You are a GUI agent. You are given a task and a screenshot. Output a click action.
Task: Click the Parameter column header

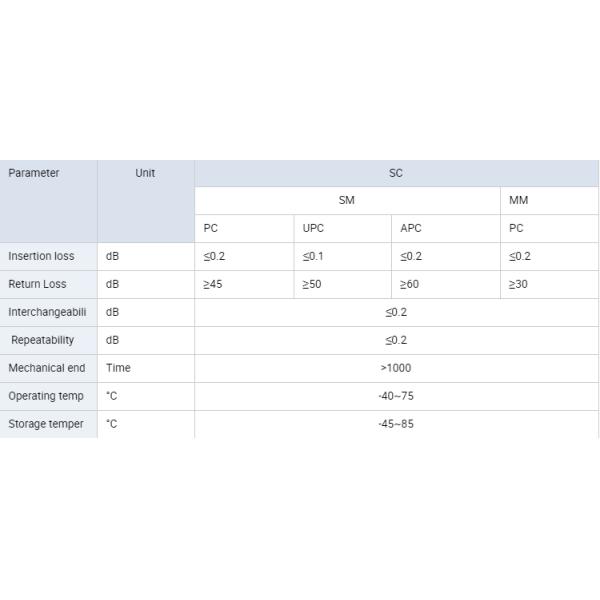pyautogui.click(x=34, y=173)
